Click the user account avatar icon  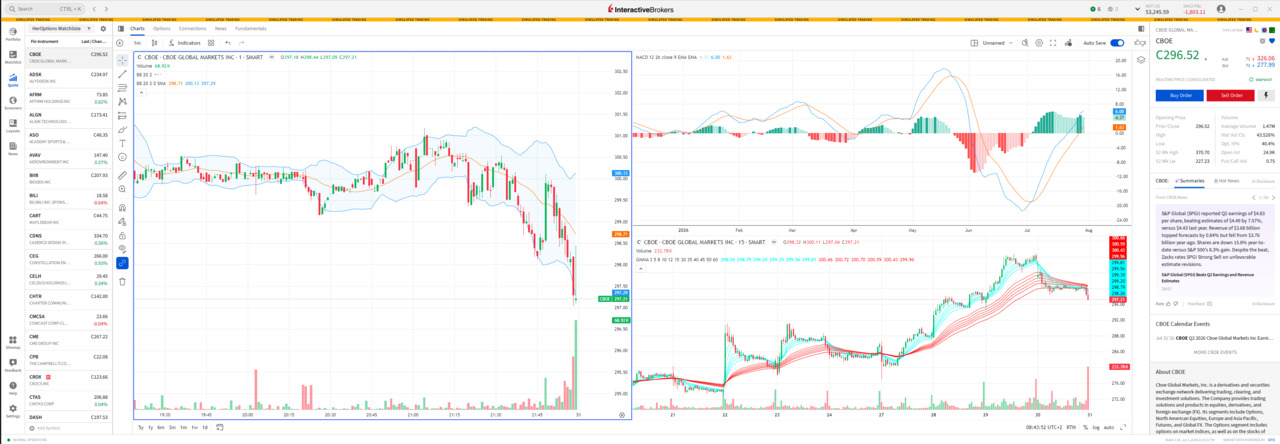pos(1221,9)
